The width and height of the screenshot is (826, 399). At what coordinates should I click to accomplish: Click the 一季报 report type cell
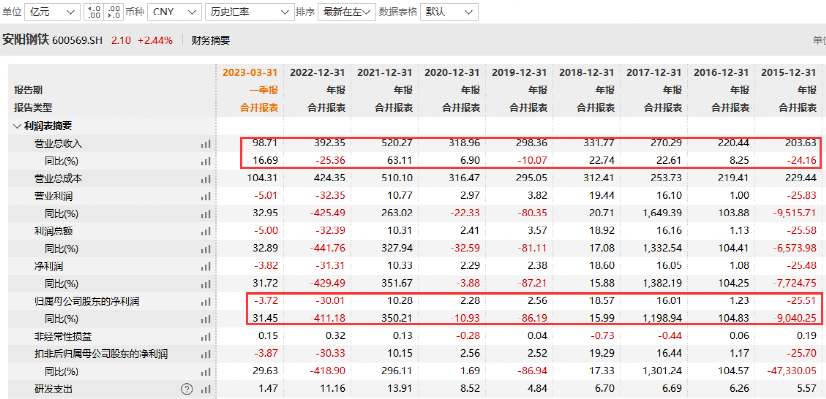(263, 90)
